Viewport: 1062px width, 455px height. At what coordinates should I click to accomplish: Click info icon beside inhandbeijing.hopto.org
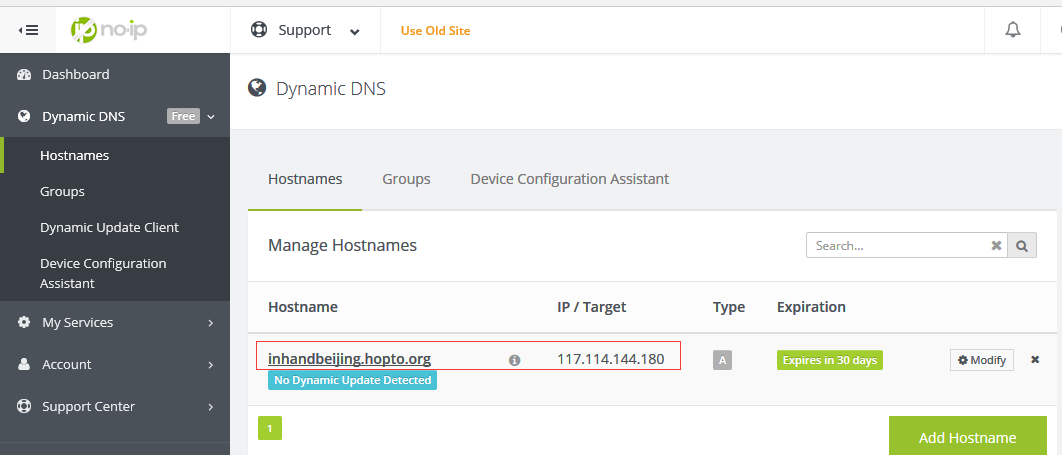coord(514,360)
